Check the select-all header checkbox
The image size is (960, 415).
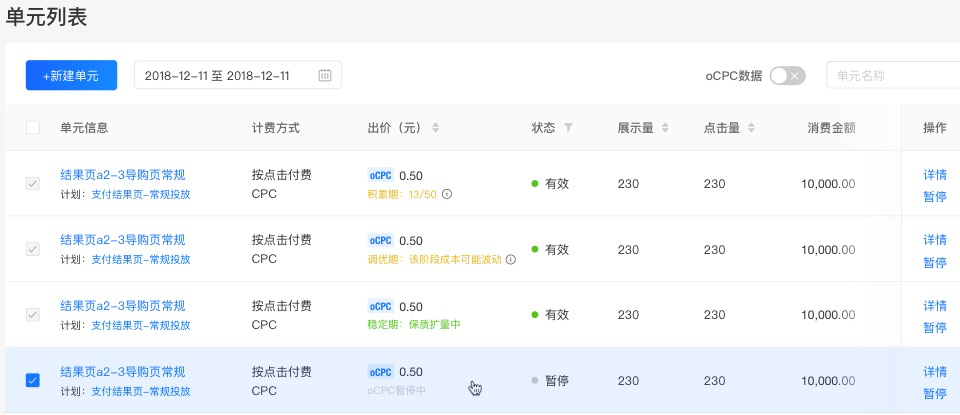click(33, 127)
